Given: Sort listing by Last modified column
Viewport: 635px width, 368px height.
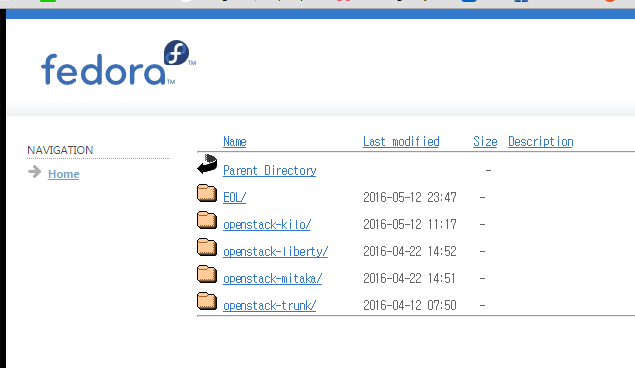Looking at the screenshot, I should pos(401,142).
